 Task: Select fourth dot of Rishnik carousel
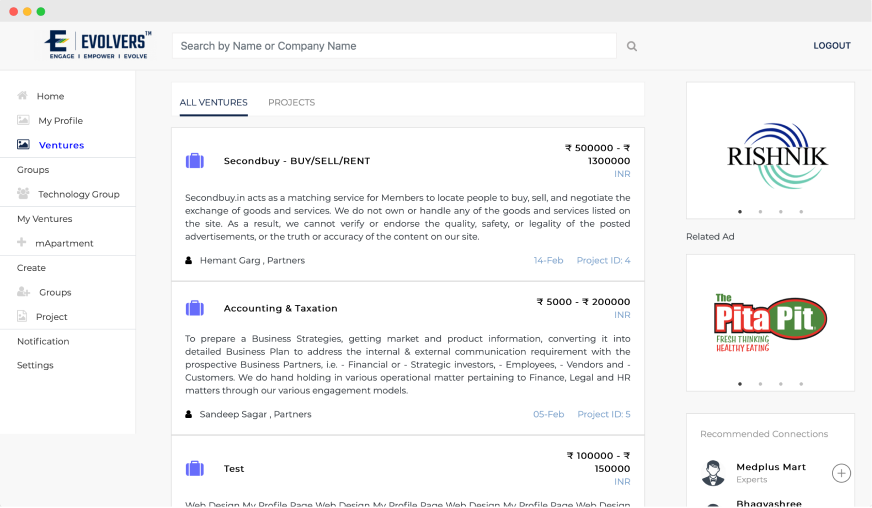pyautogui.click(x=801, y=211)
